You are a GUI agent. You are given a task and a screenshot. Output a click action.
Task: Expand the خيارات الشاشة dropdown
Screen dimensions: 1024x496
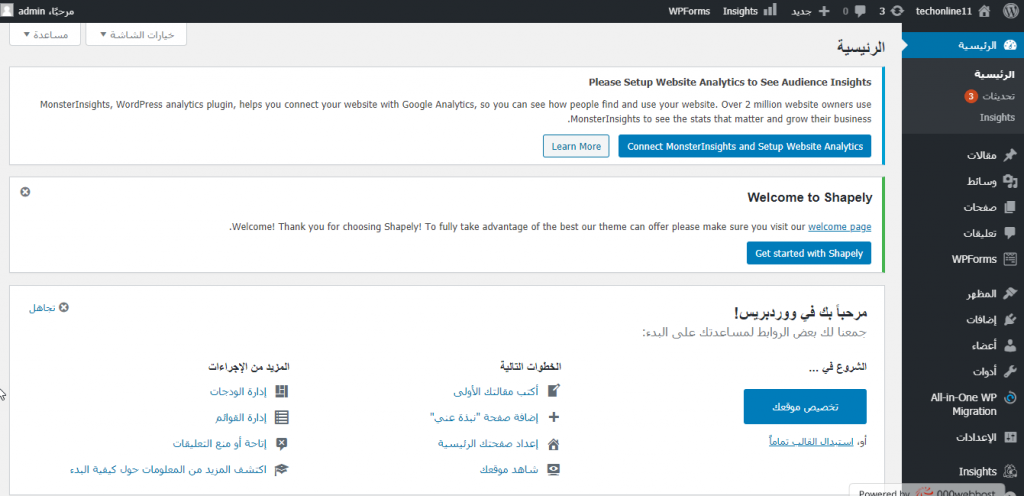136,35
